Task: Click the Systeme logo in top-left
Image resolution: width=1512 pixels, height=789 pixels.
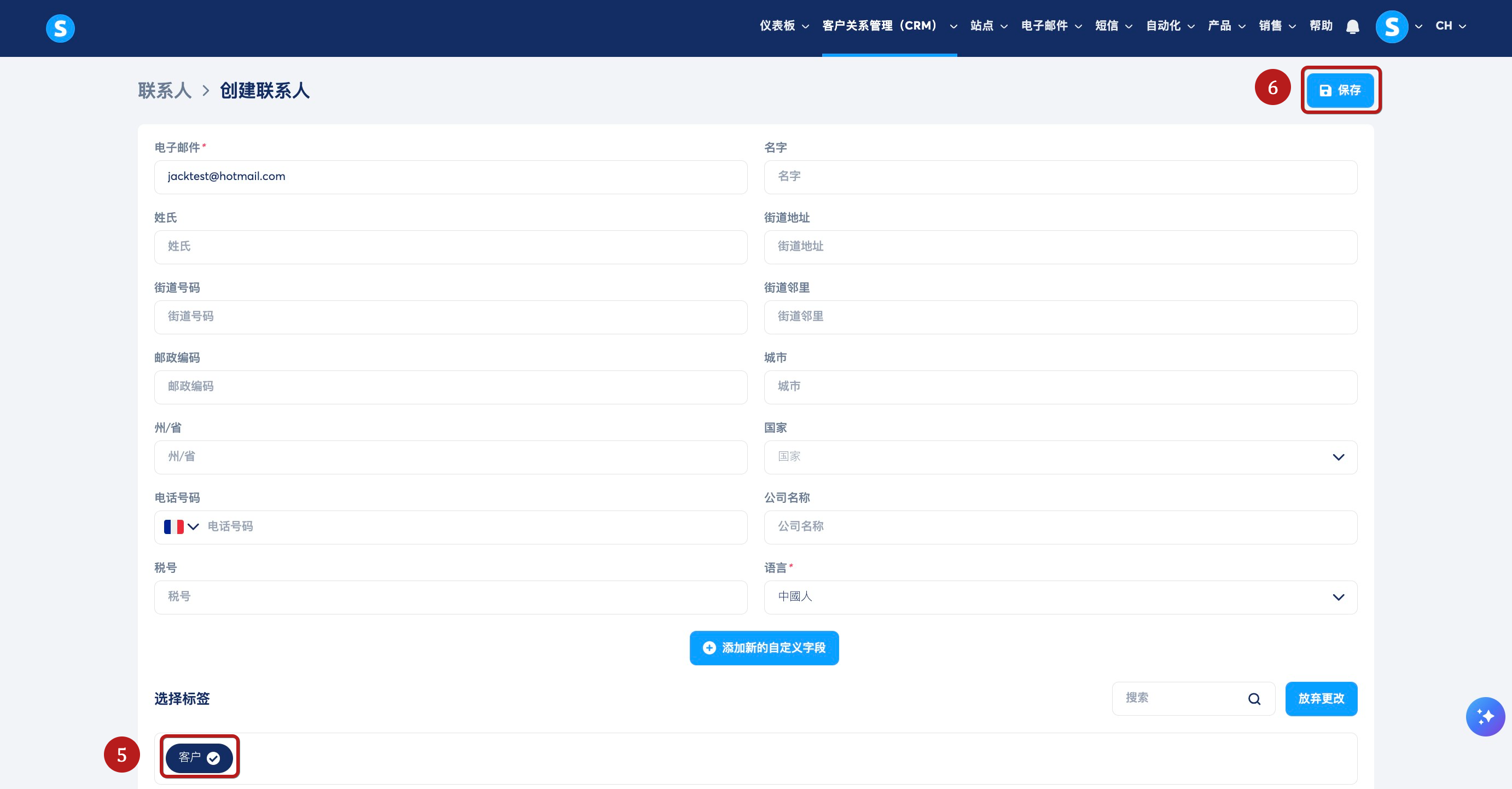Action: pyautogui.click(x=60, y=28)
